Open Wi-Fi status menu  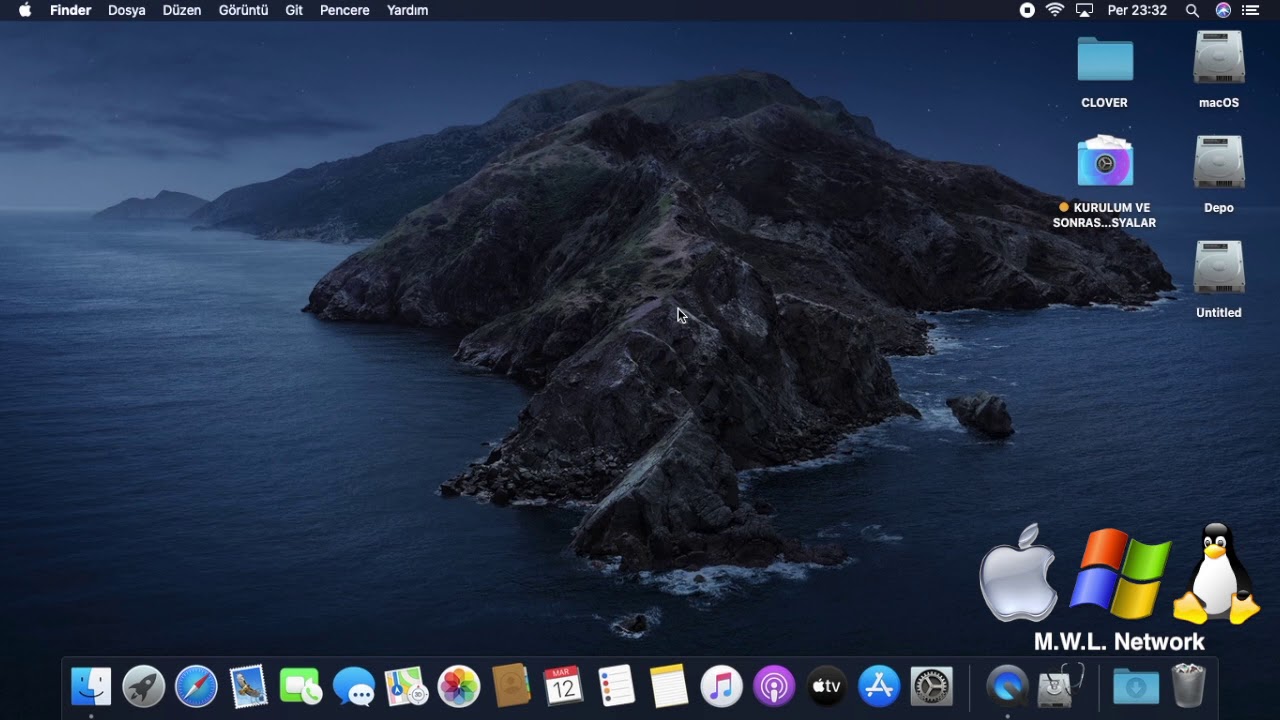(1055, 10)
